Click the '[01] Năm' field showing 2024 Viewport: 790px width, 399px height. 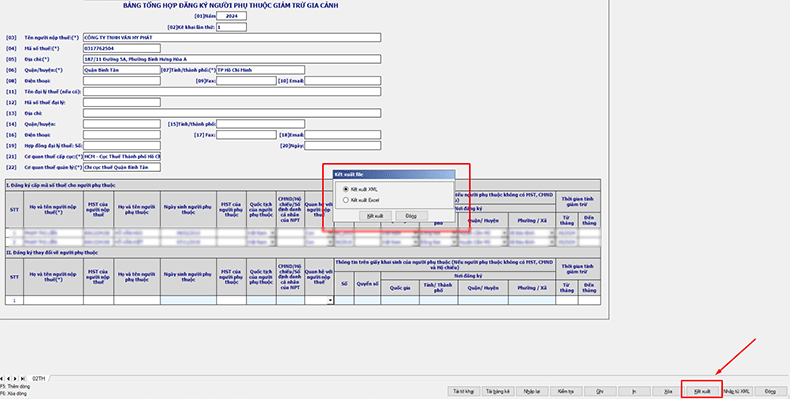(x=231, y=16)
